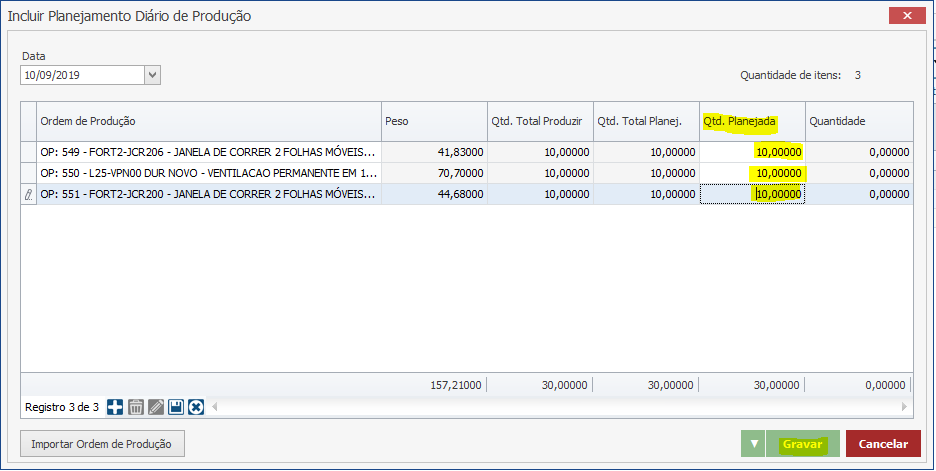Image resolution: width=936 pixels, height=471 pixels.
Task: Expand the green arrow beside Gravar
Action: (x=753, y=444)
